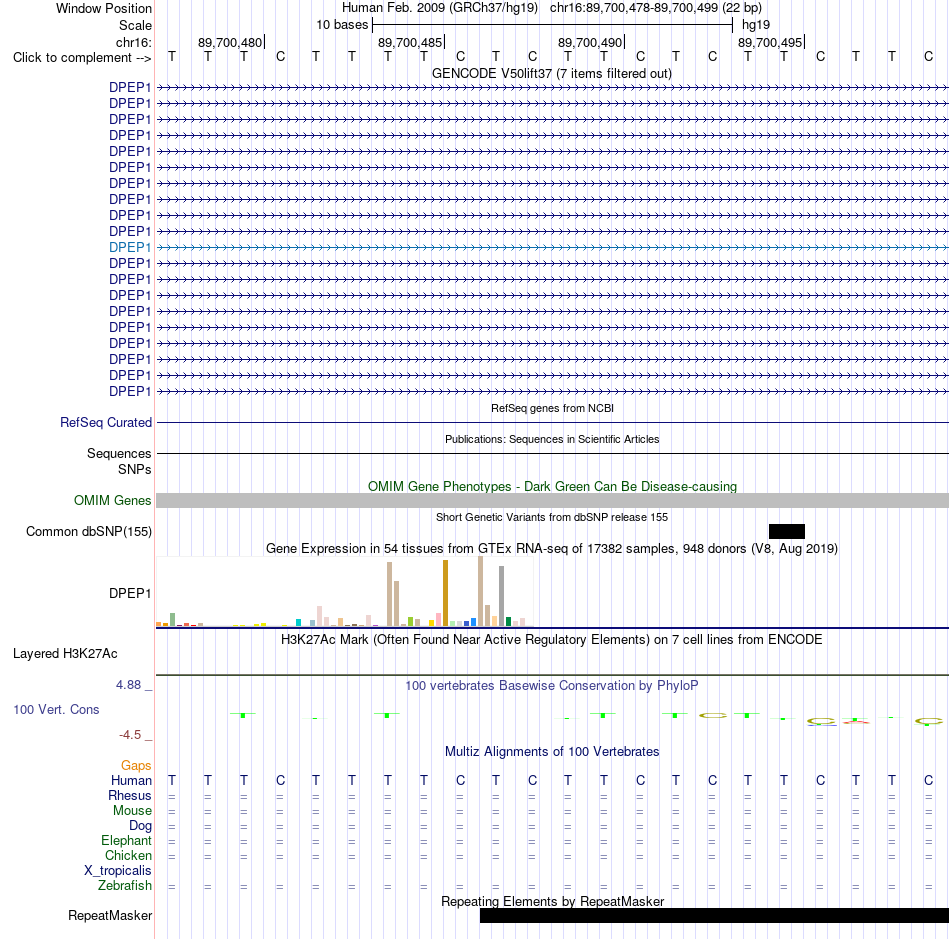Open 'Short Genetic Variants from dbSNP release 155'
The width and height of the screenshot is (950, 939).
(552, 517)
